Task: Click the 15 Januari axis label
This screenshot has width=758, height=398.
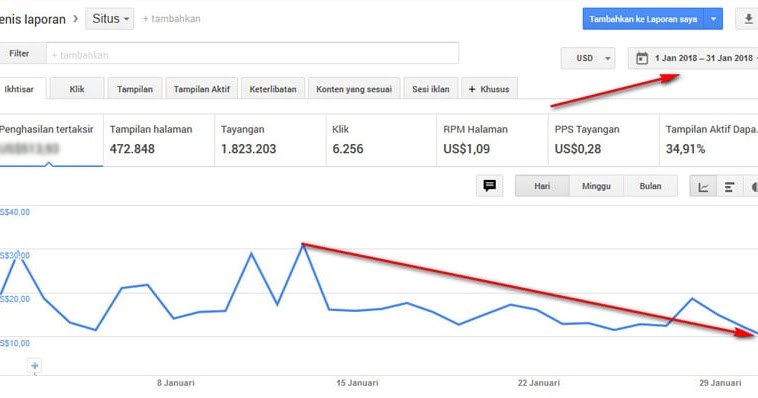Action: tap(357, 383)
